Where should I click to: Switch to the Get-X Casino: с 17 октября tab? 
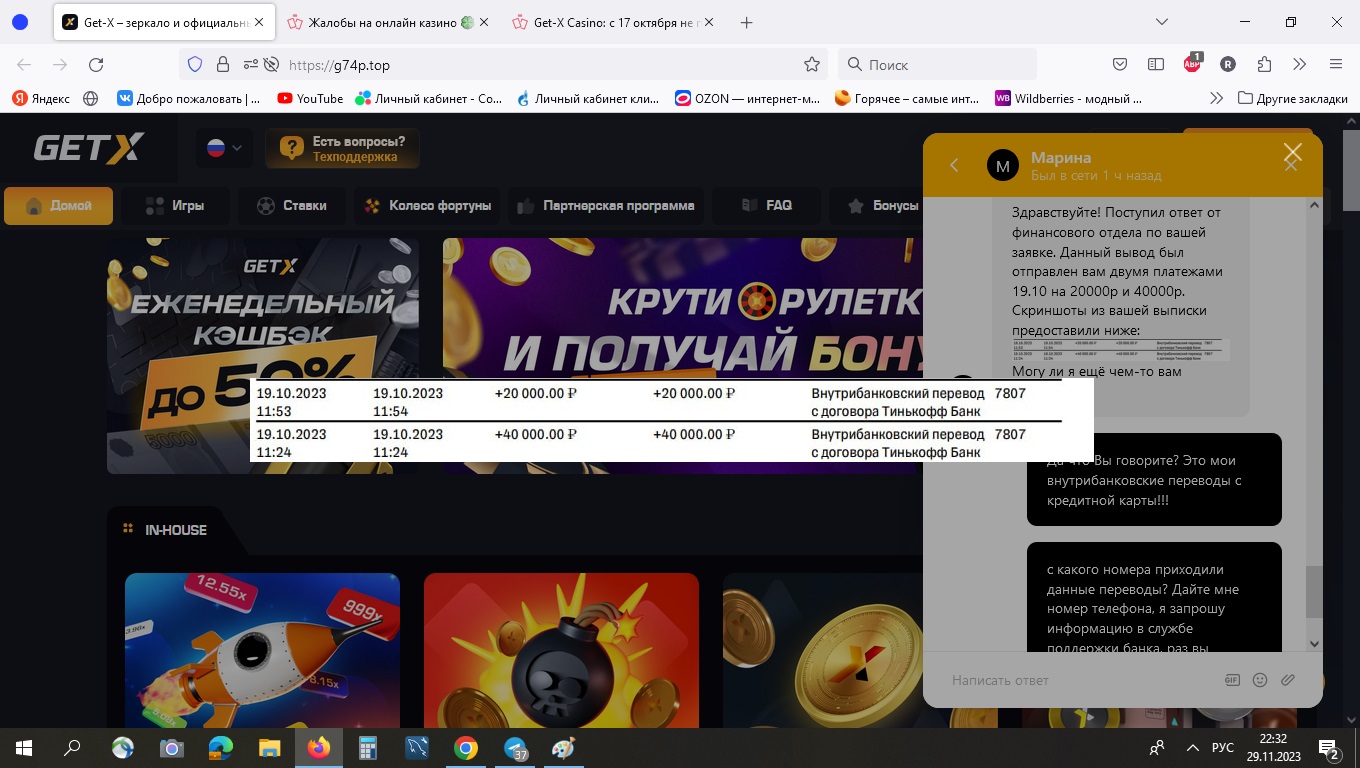[x=615, y=22]
